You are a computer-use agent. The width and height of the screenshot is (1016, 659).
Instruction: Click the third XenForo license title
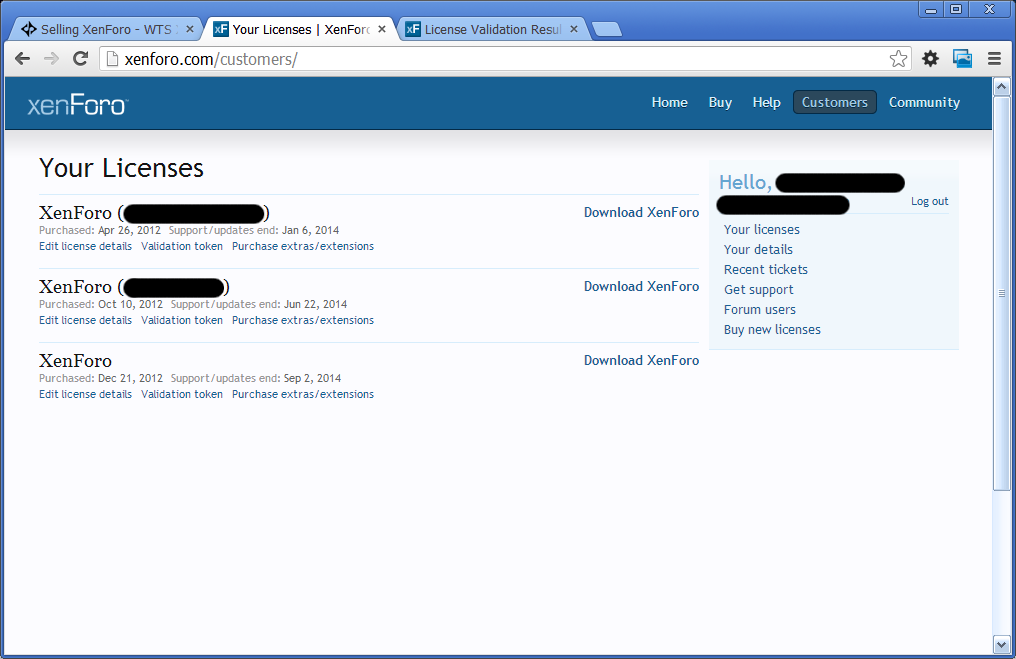75,361
